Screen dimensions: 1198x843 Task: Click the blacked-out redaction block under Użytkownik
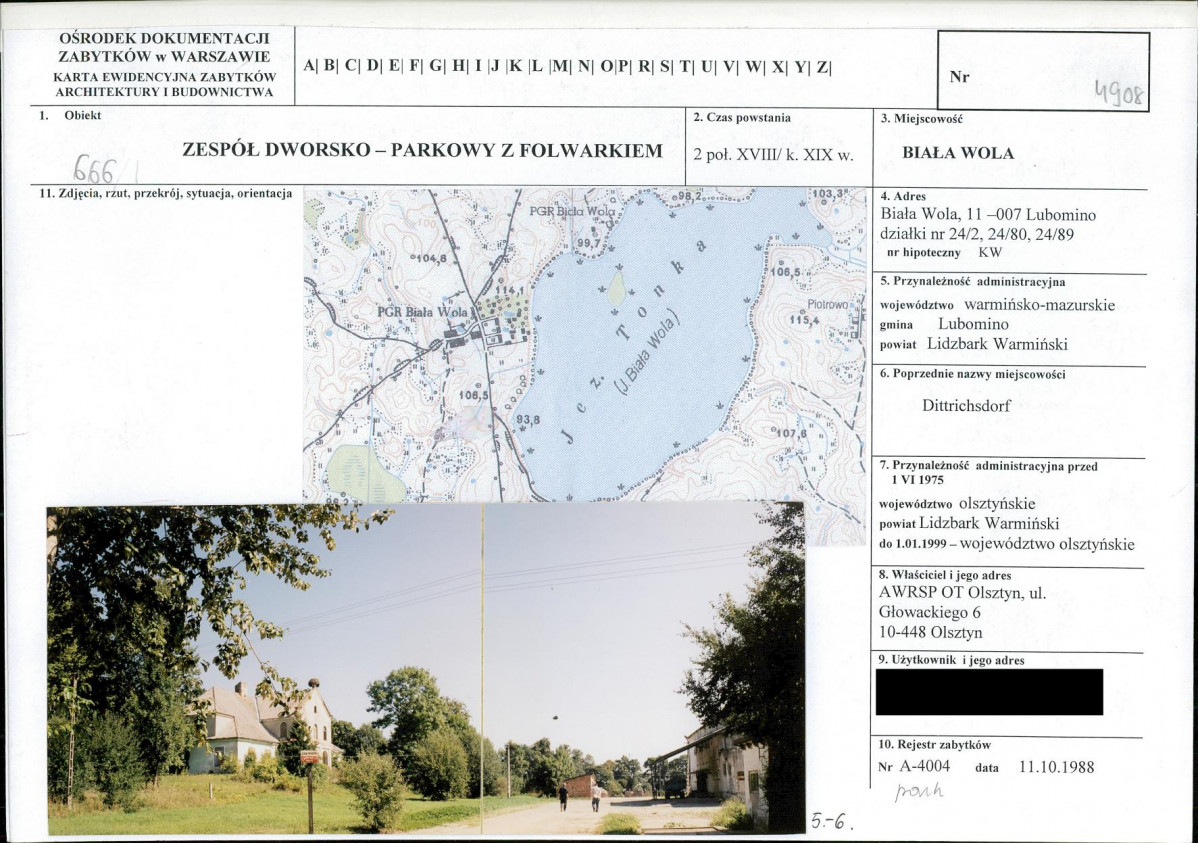[x=989, y=692]
